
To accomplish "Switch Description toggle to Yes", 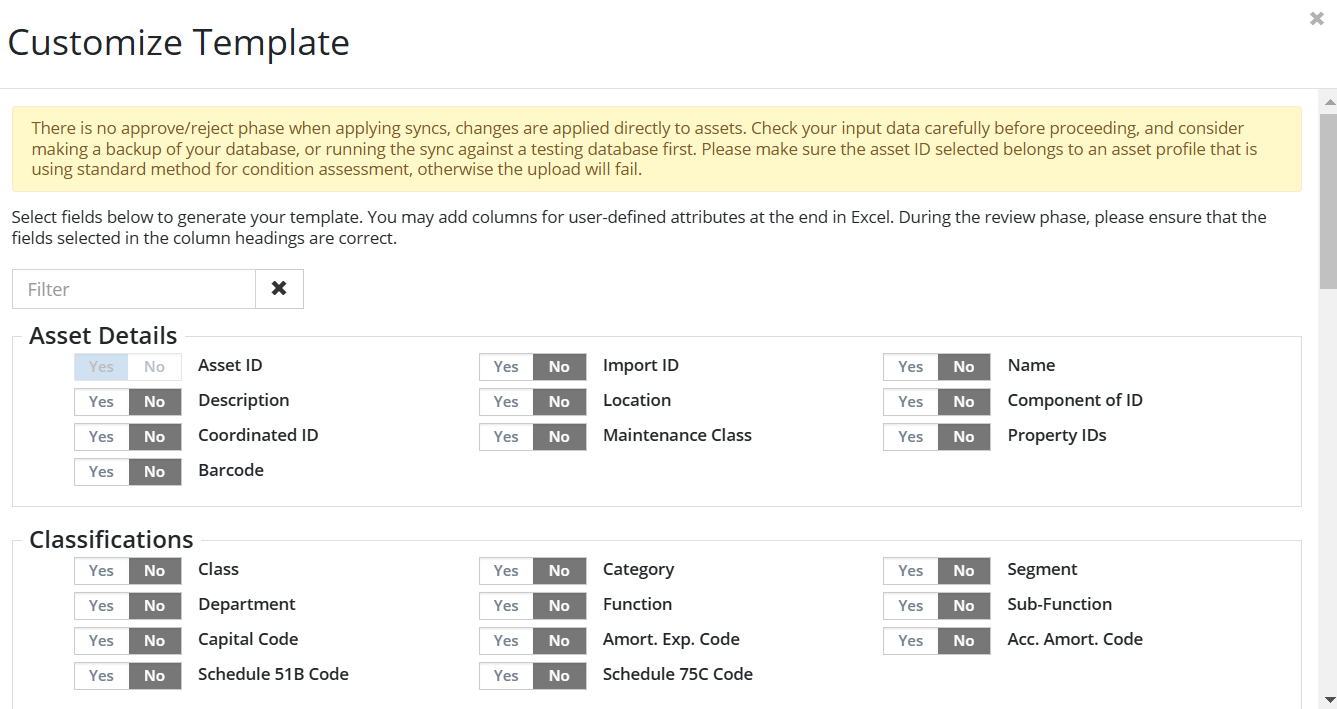I will 101,402.
